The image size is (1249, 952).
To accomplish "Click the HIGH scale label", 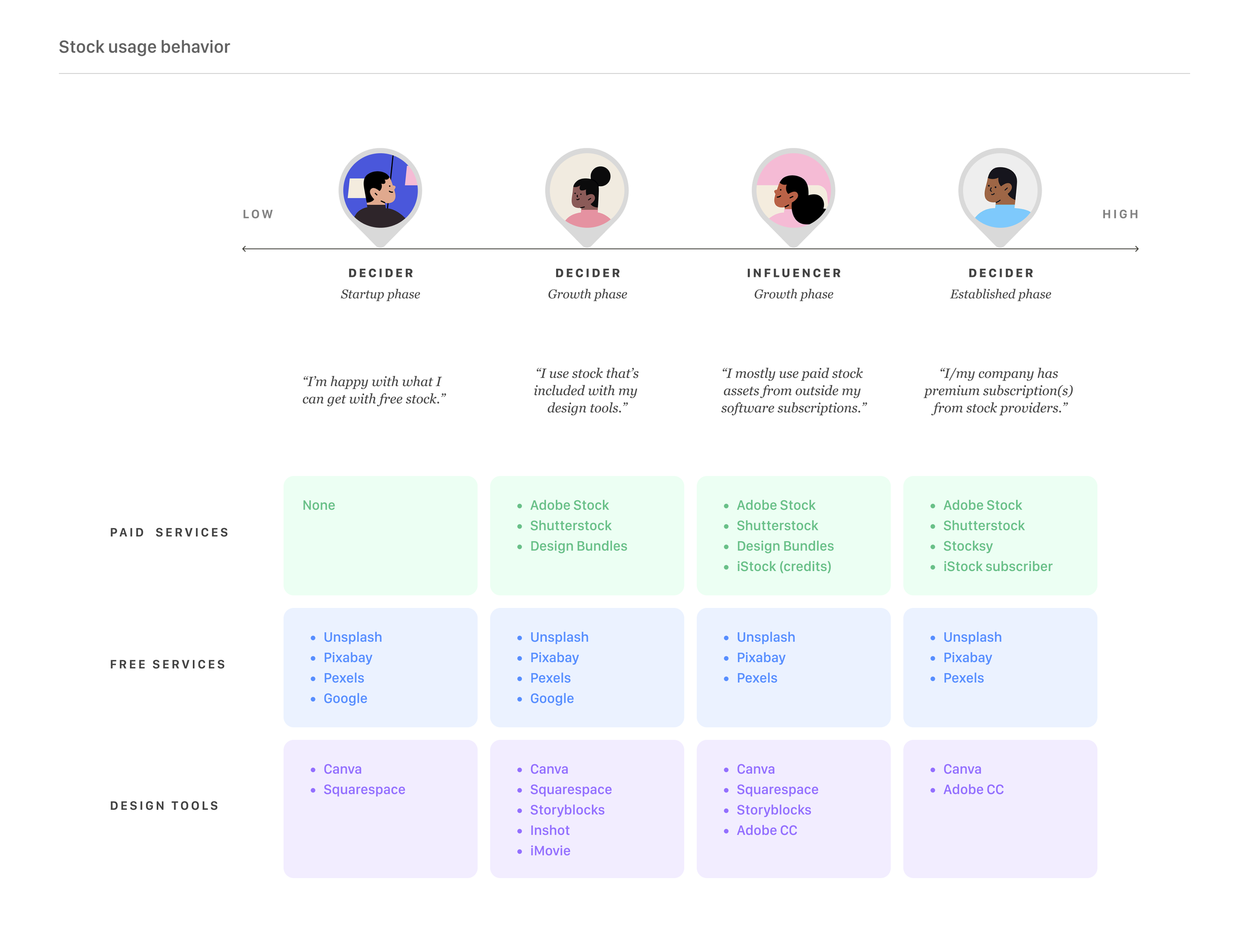I will click(x=1120, y=214).
